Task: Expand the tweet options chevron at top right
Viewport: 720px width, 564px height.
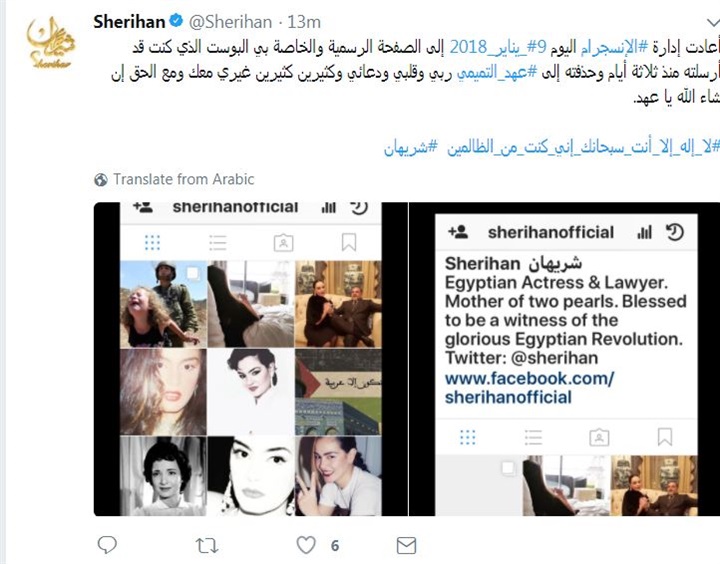Action: [x=713, y=23]
